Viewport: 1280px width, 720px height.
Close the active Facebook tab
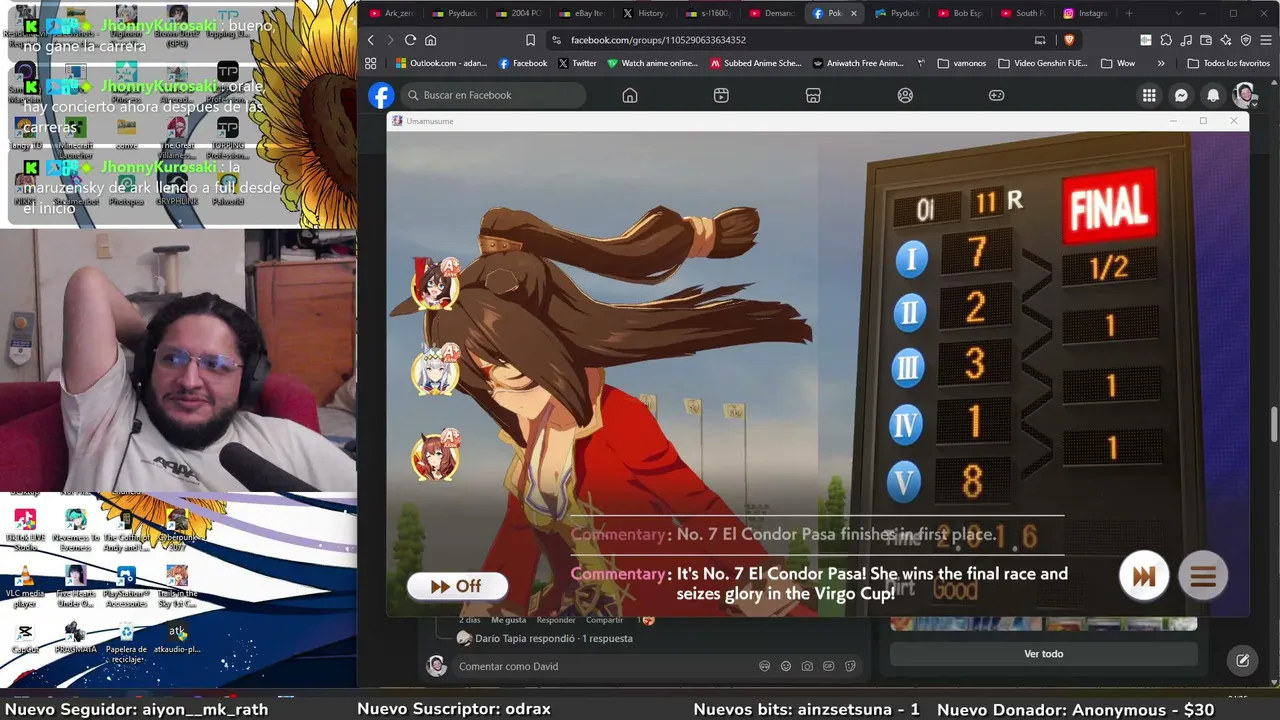click(x=854, y=14)
